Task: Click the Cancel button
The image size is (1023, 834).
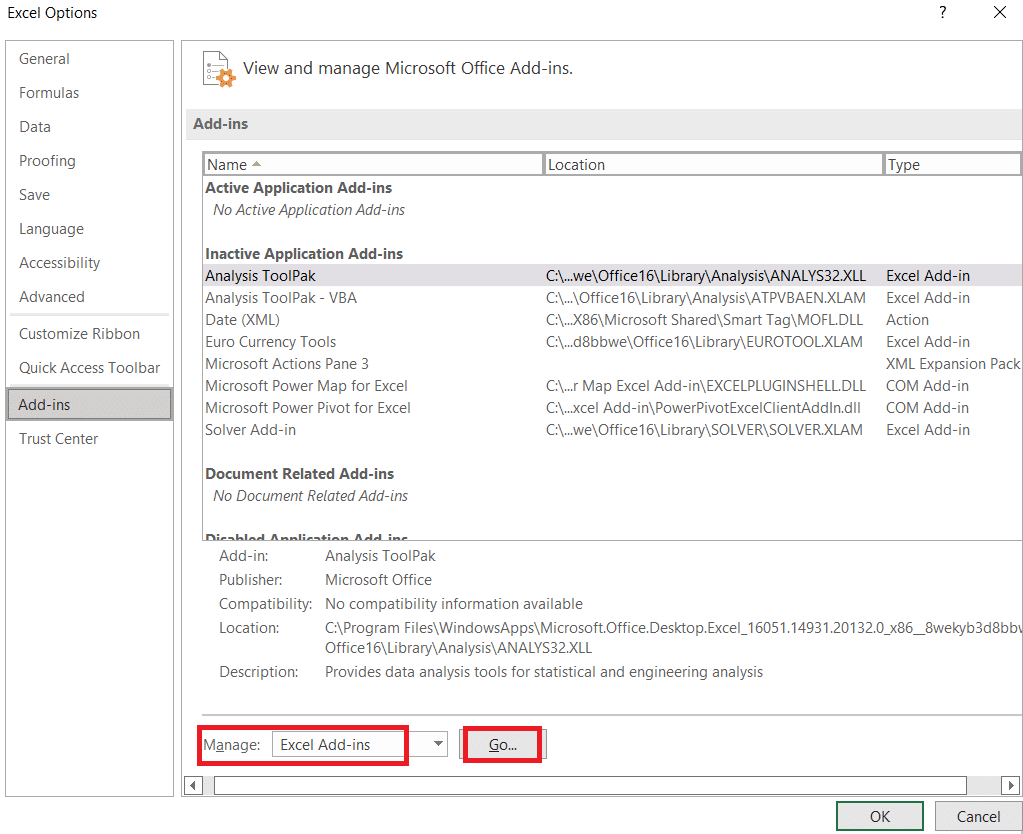Action: [977, 816]
